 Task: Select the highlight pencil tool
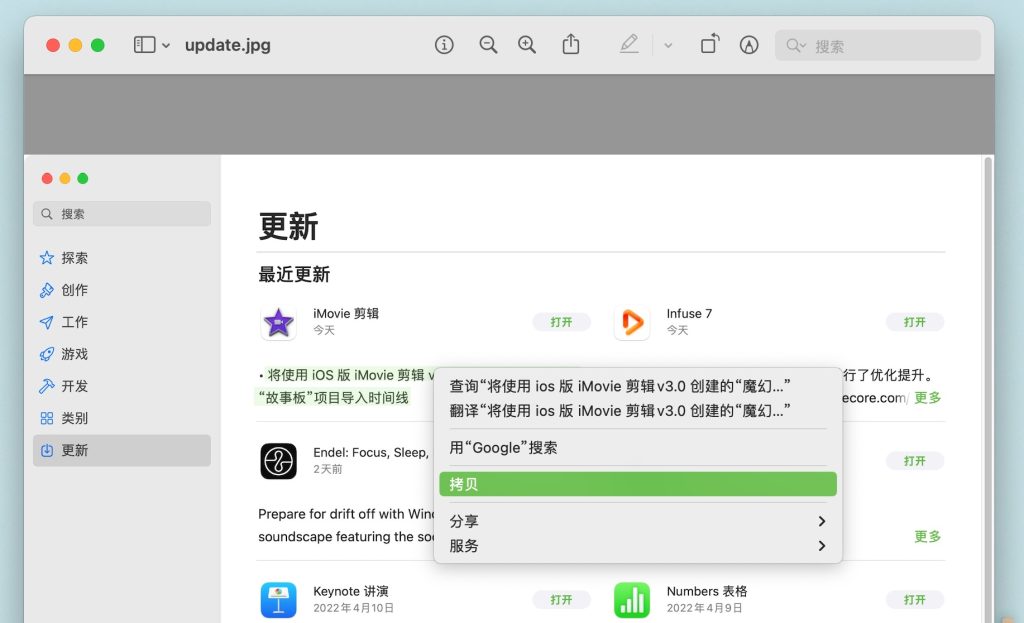pos(629,44)
